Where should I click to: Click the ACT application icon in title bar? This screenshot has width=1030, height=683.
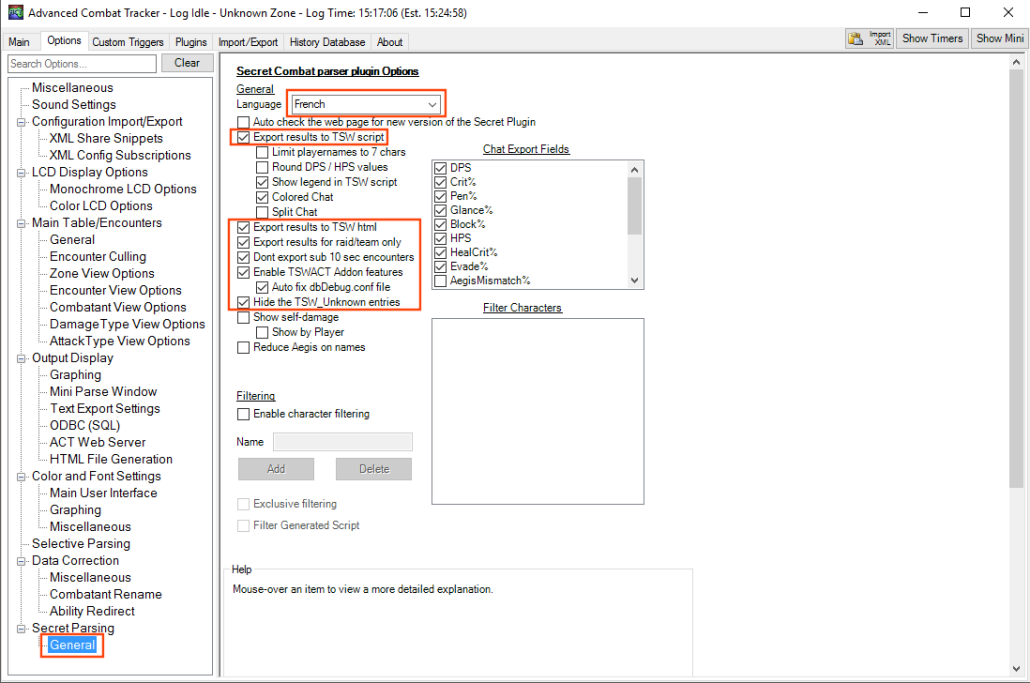point(15,12)
